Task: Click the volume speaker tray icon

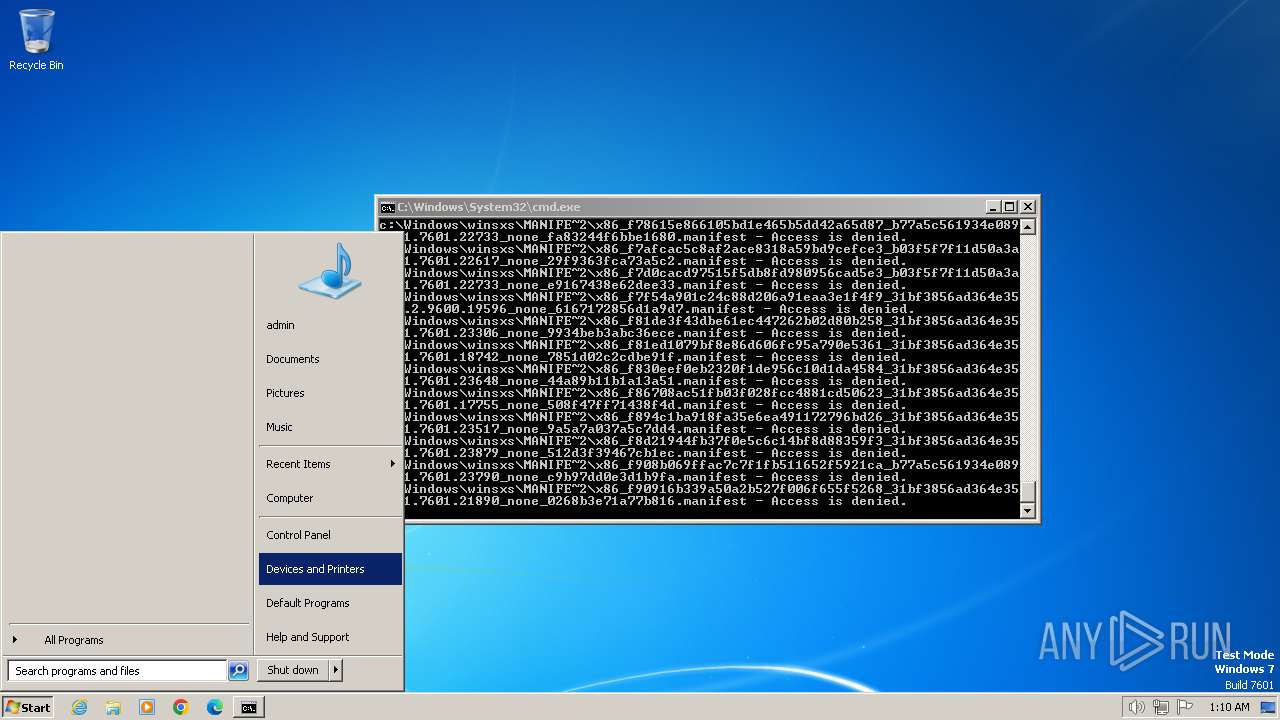Action: coord(1136,707)
